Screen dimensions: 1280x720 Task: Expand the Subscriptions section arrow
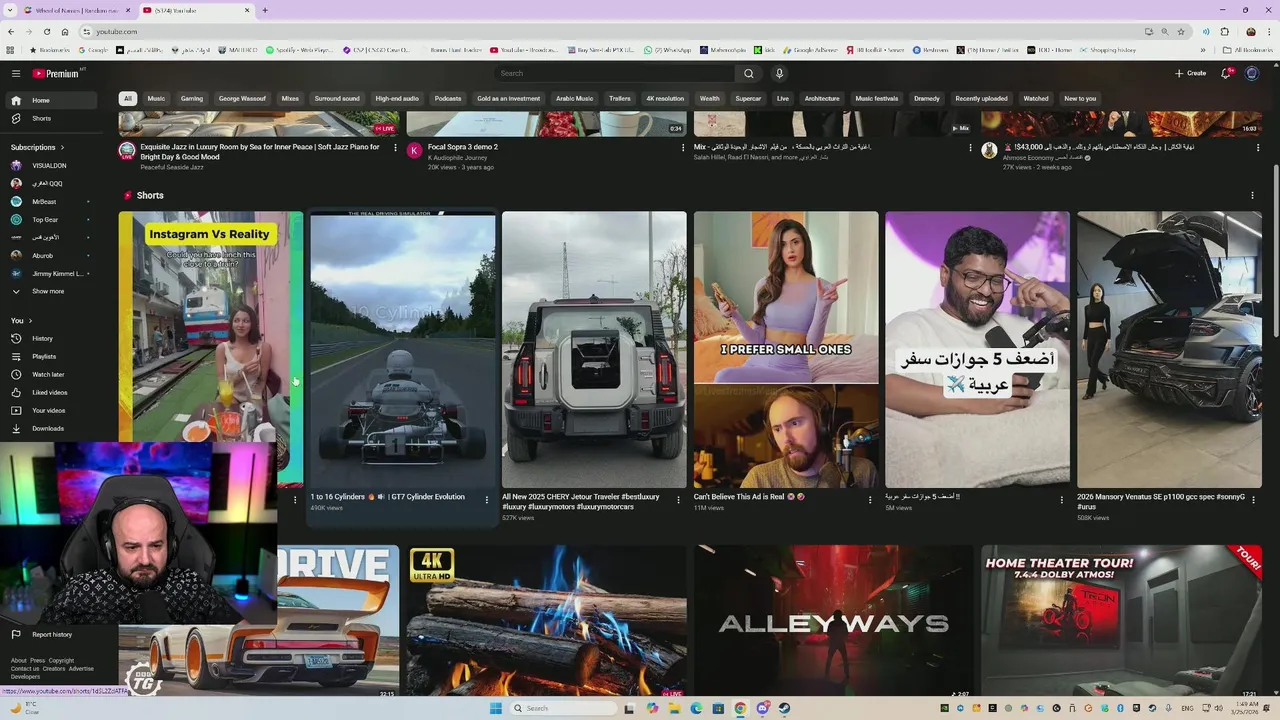click(x=64, y=147)
